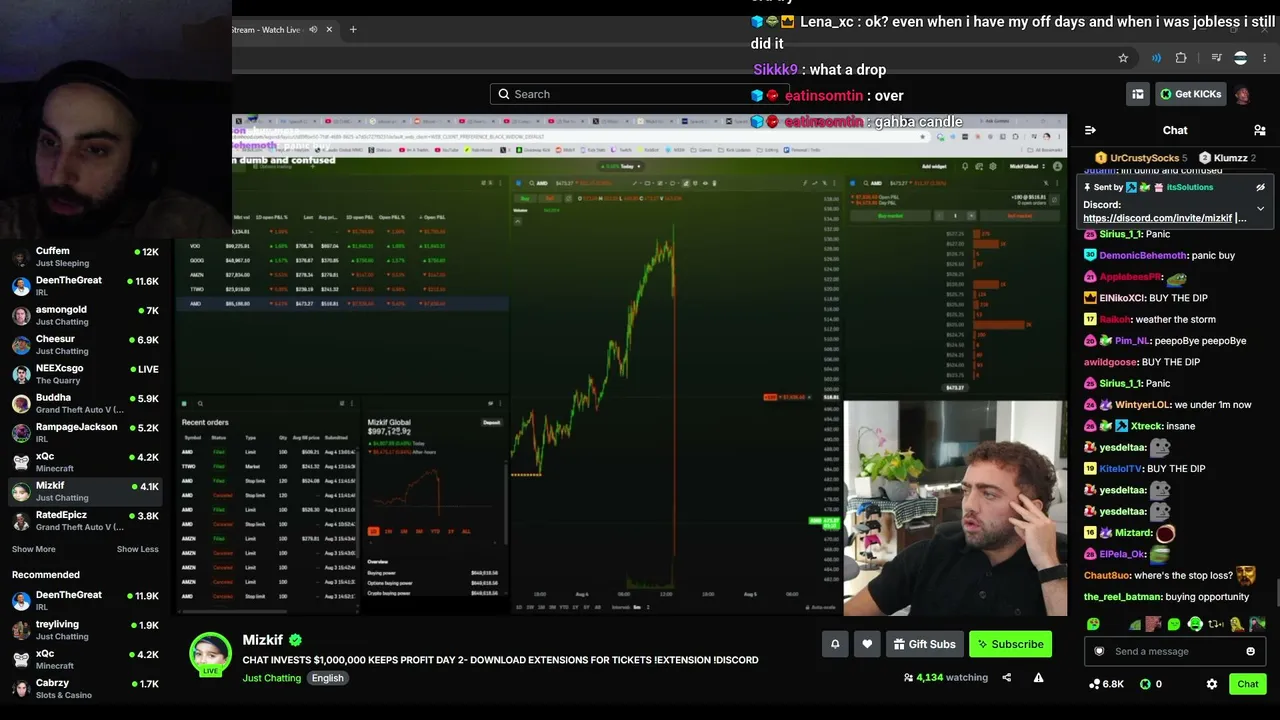1280x720 pixels.
Task: Click the Mizkif channel avatar with LIVE badge
Action: pyautogui.click(x=211, y=654)
